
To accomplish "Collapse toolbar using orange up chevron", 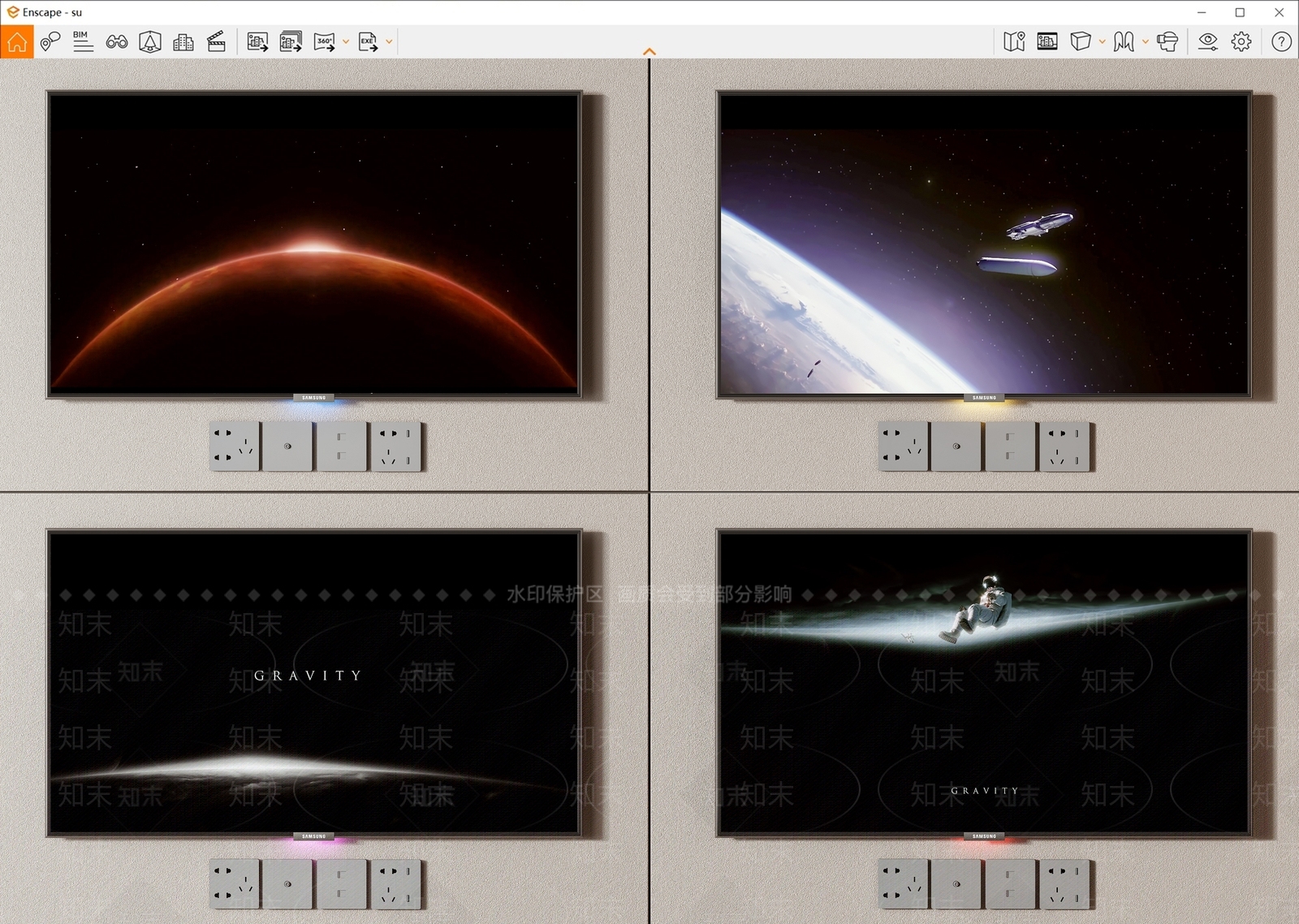I will (x=649, y=52).
